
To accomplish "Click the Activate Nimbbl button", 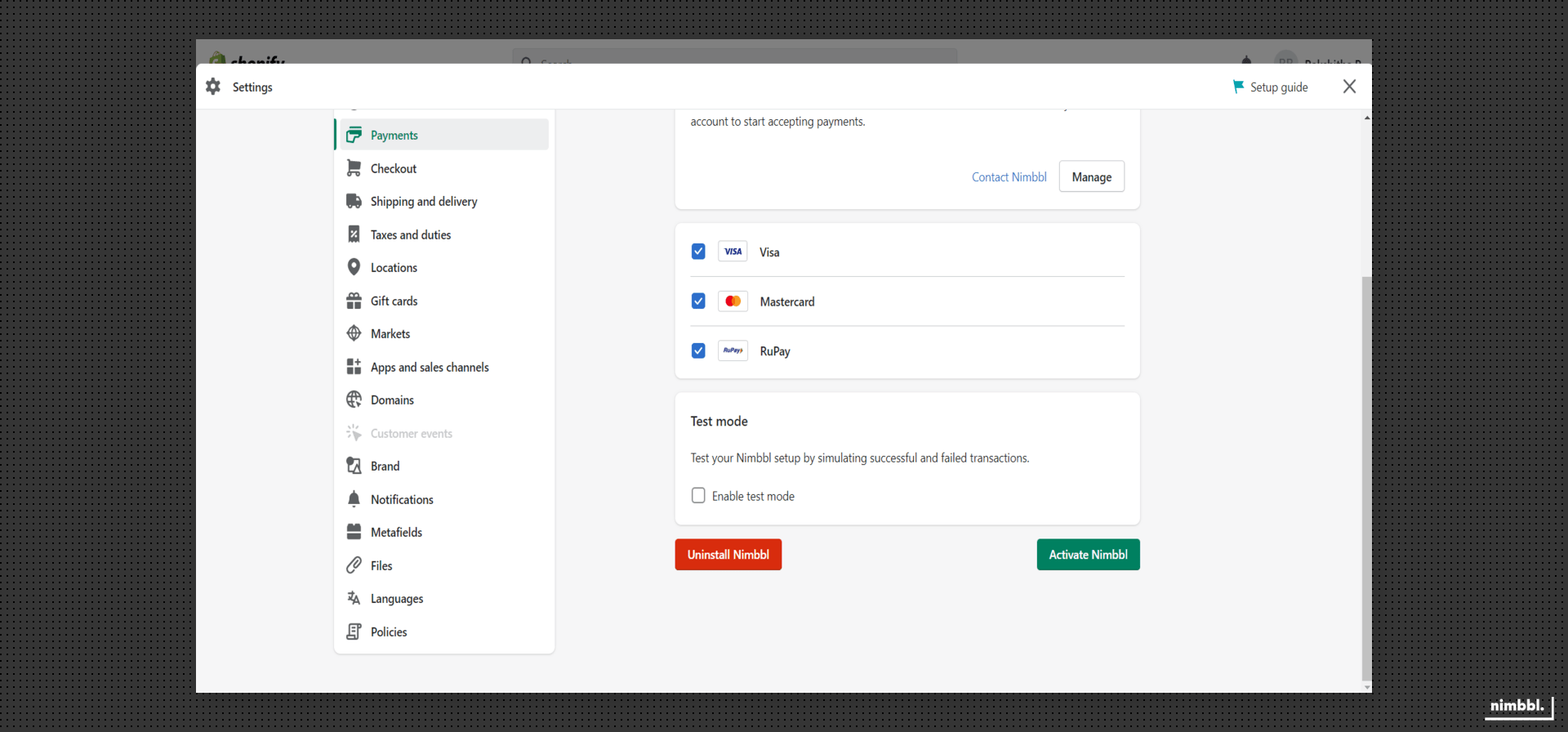I will click(1088, 554).
